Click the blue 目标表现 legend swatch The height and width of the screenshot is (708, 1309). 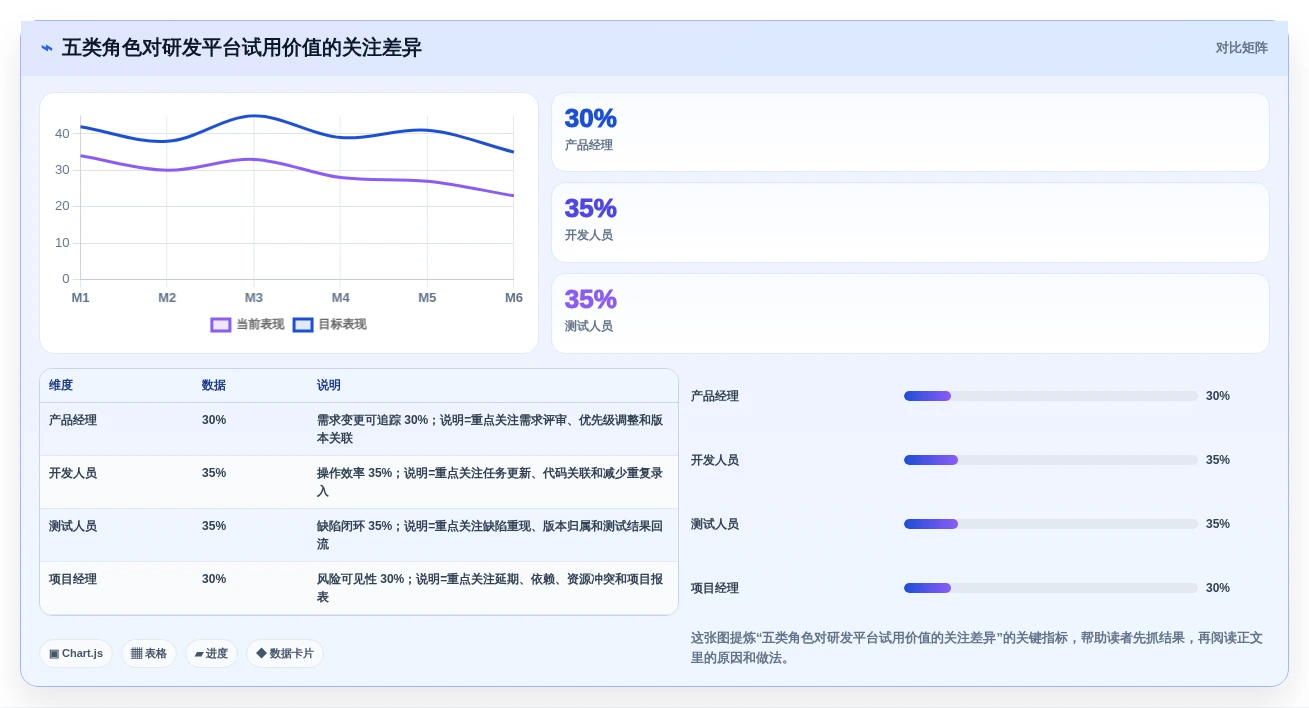click(x=303, y=325)
